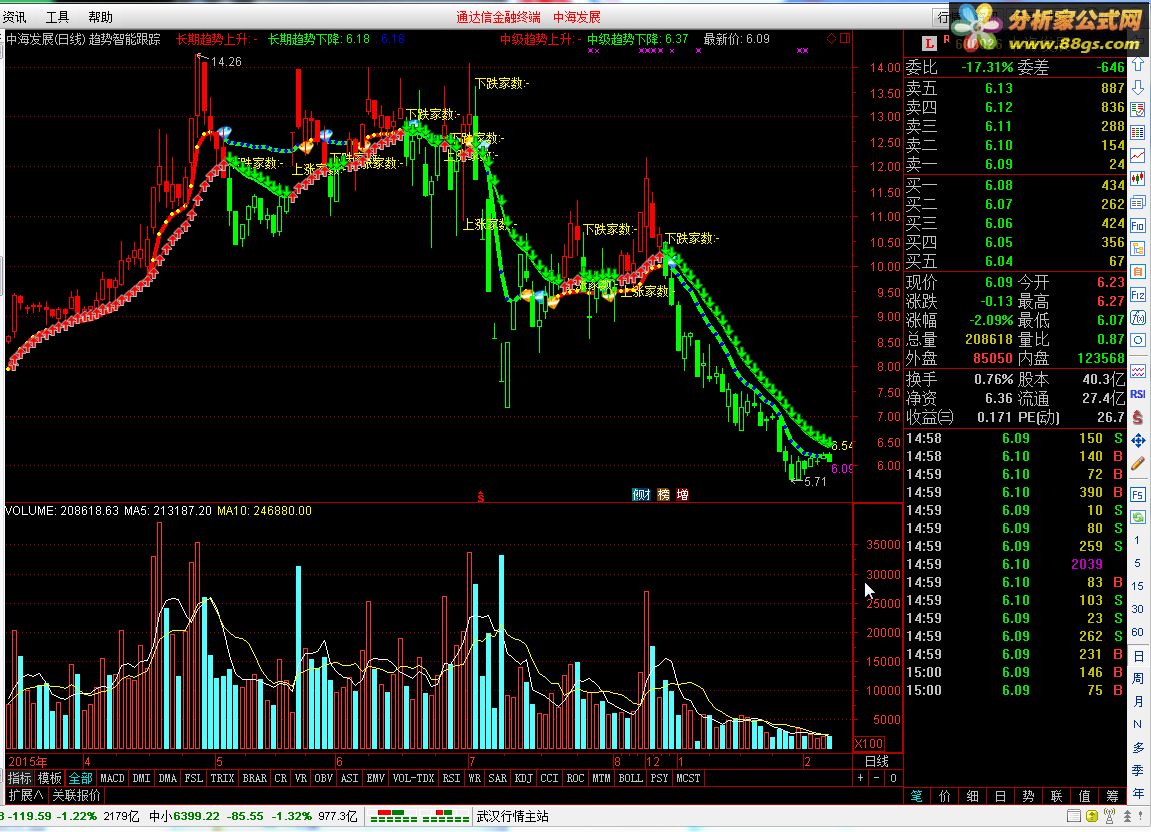Select the yearly 年 period
This screenshot has height=832, width=1151.
coord(1138,793)
